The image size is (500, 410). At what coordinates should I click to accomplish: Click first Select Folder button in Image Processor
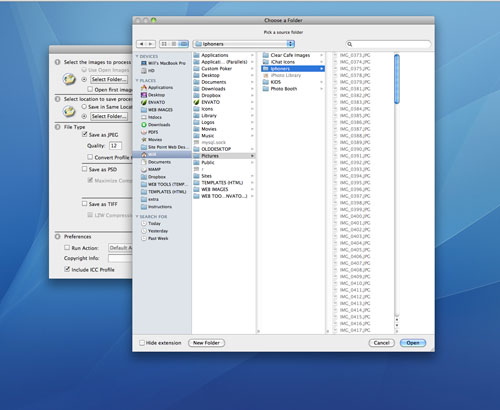point(109,79)
